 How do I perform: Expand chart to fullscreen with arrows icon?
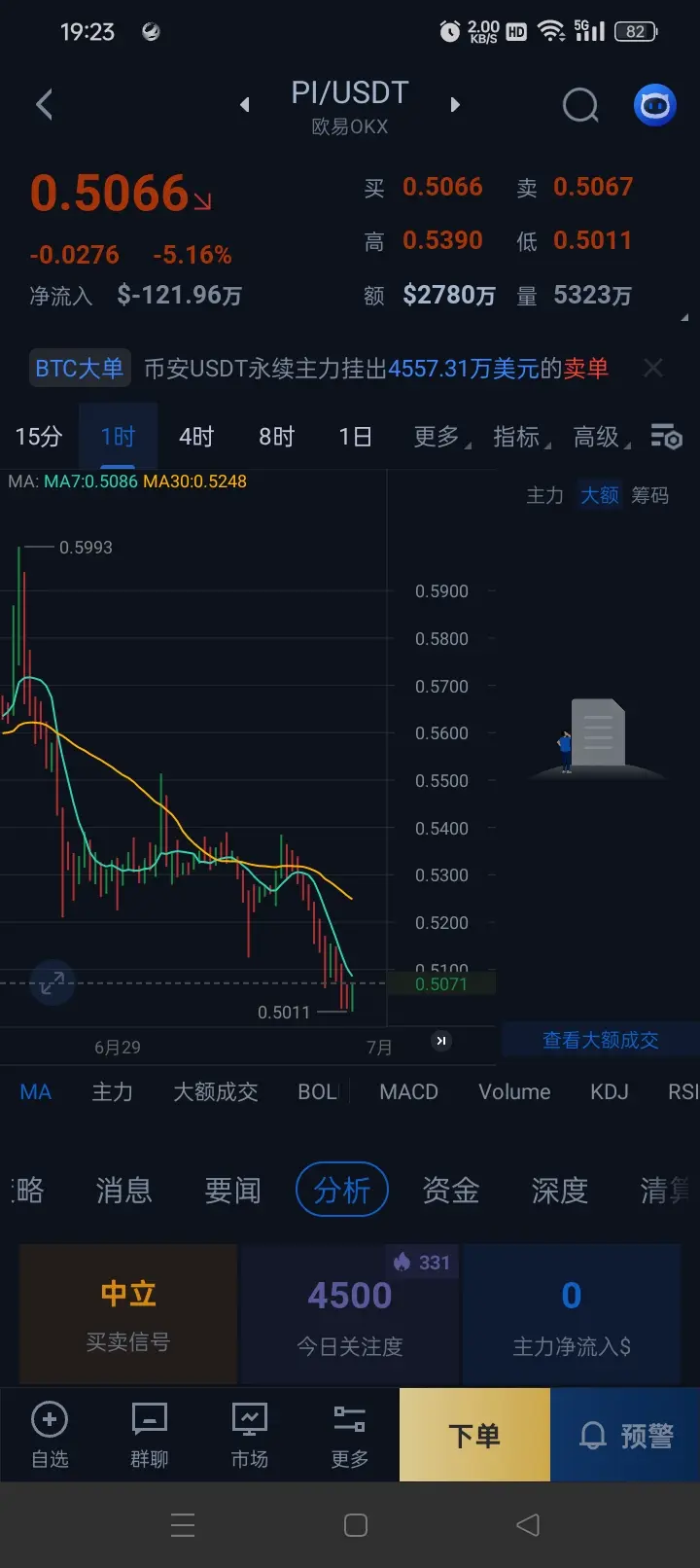(x=52, y=982)
